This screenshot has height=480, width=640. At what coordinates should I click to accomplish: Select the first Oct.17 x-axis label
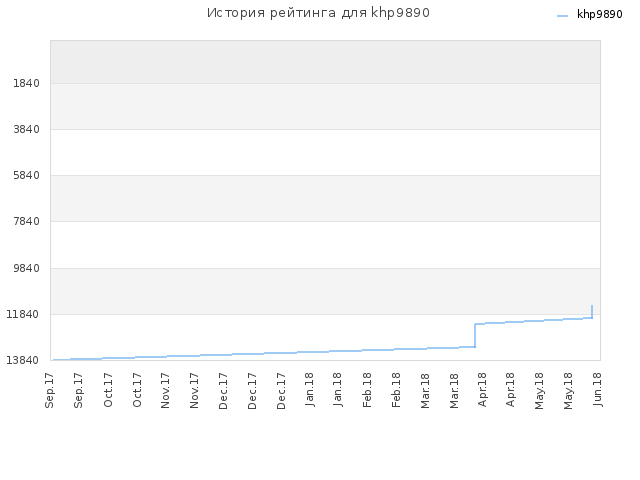pyautogui.click(x=108, y=390)
